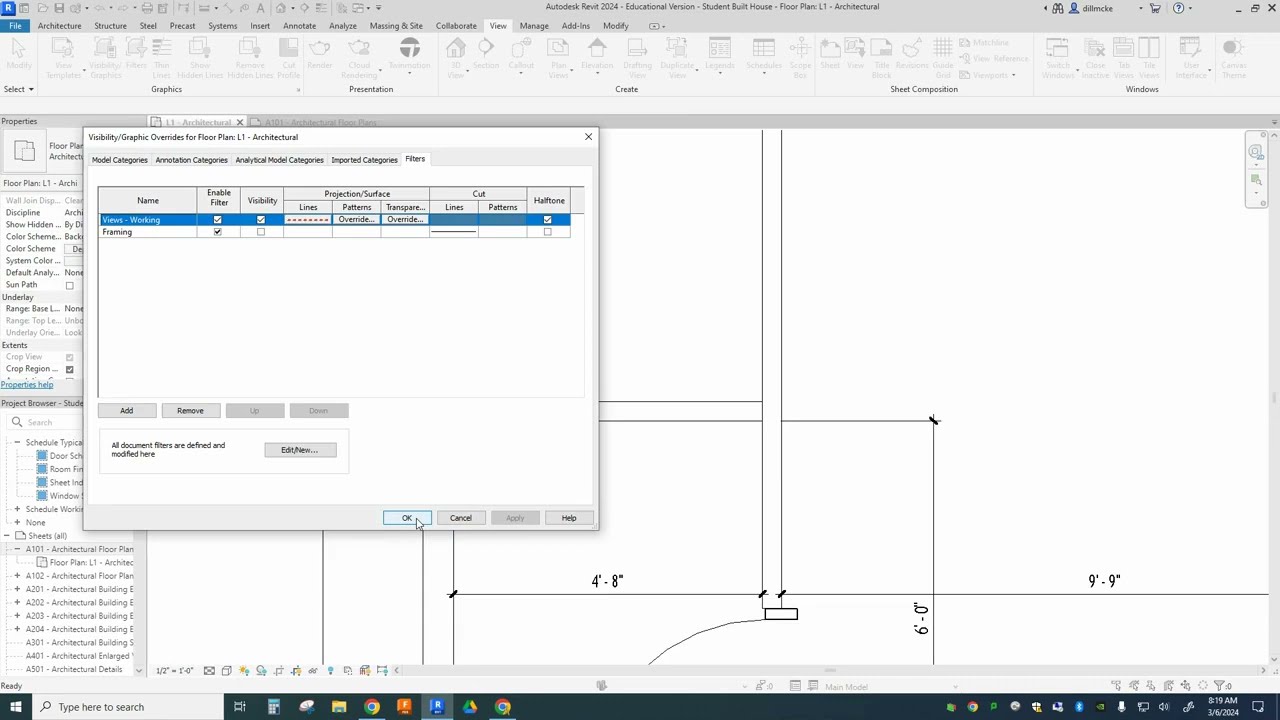Image resolution: width=1280 pixels, height=720 pixels.
Task: Toggle Enable Filter for Views - Working
Action: tap(218, 220)
